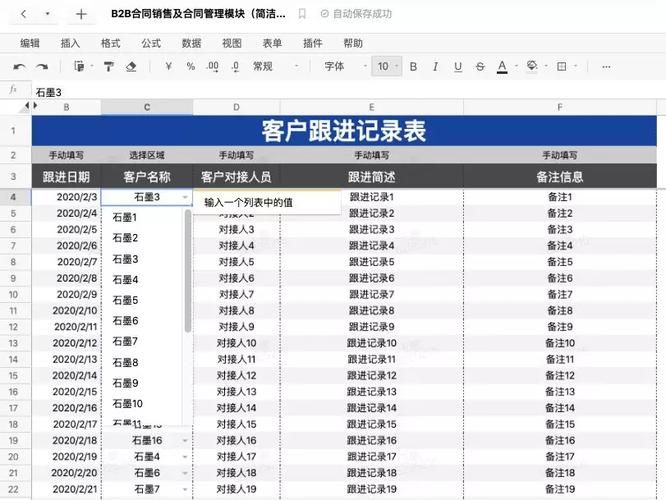Open the 编辑 menu

(30, 43)
